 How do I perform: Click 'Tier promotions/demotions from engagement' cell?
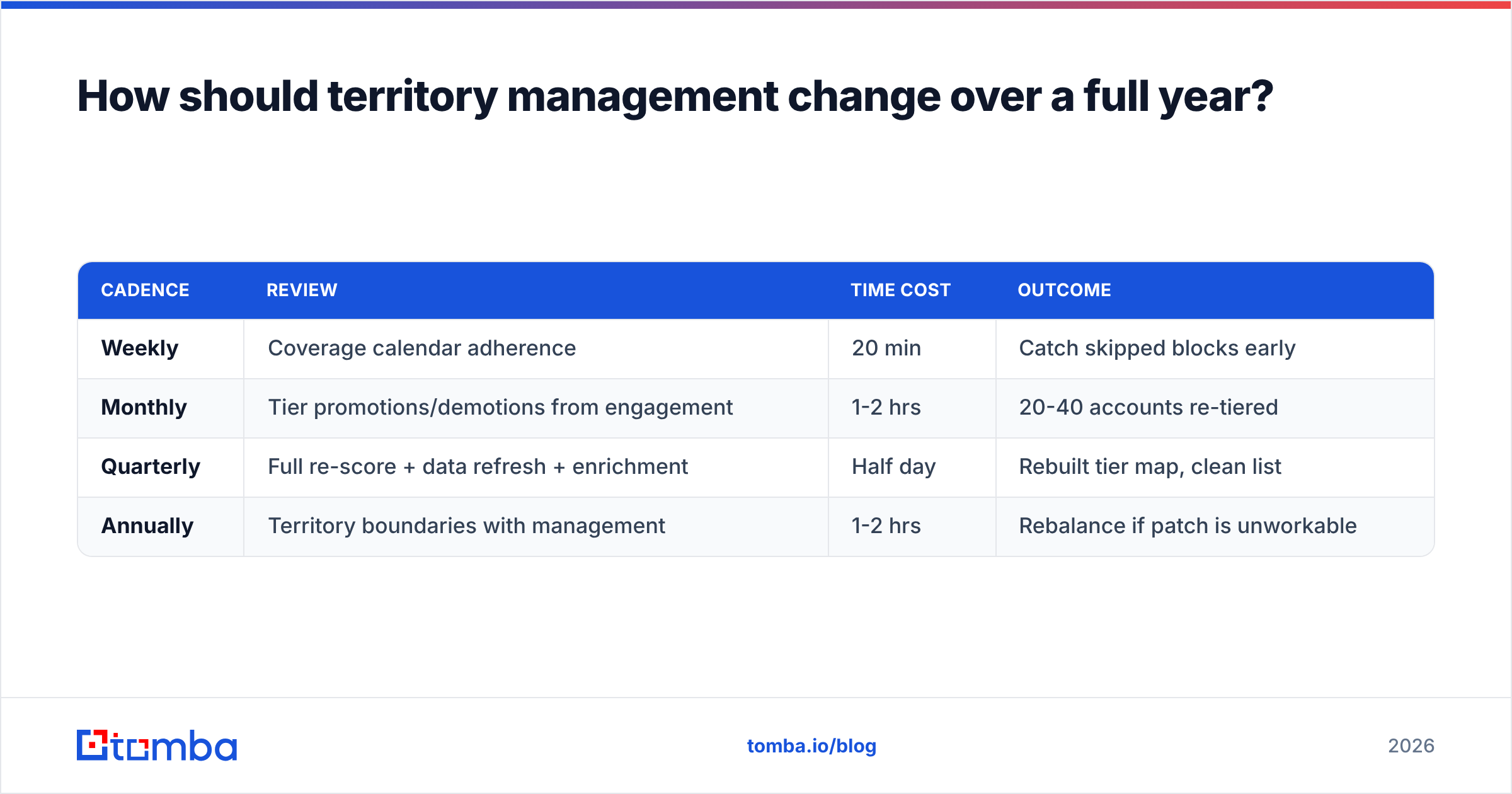click(x=536, y=408)
